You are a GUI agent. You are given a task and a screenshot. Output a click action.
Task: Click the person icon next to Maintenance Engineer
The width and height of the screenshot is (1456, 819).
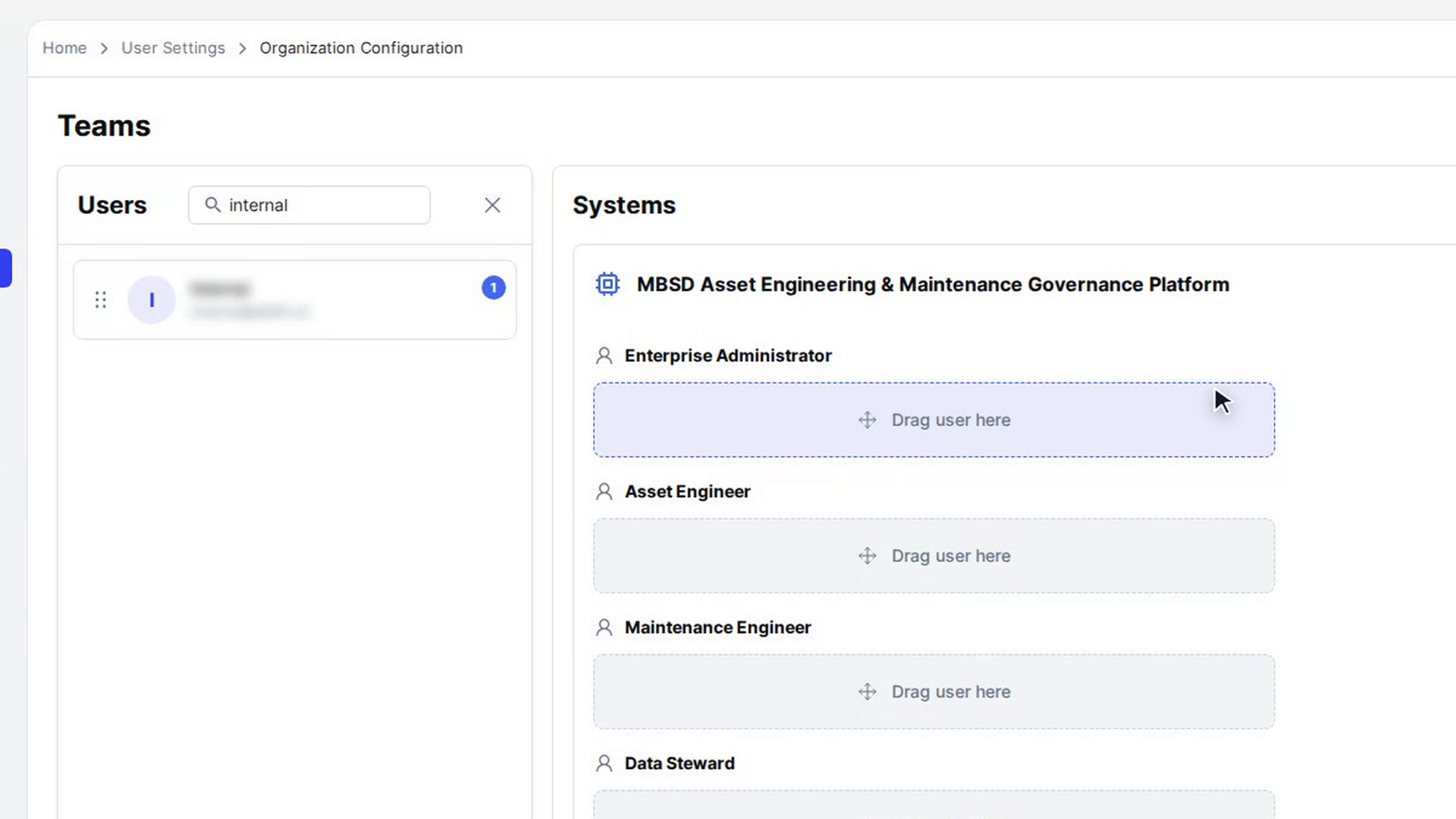604,627
